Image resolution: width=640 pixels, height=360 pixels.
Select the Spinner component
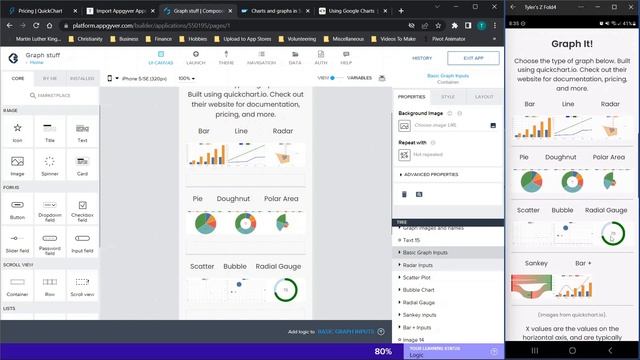pos(50,166)
